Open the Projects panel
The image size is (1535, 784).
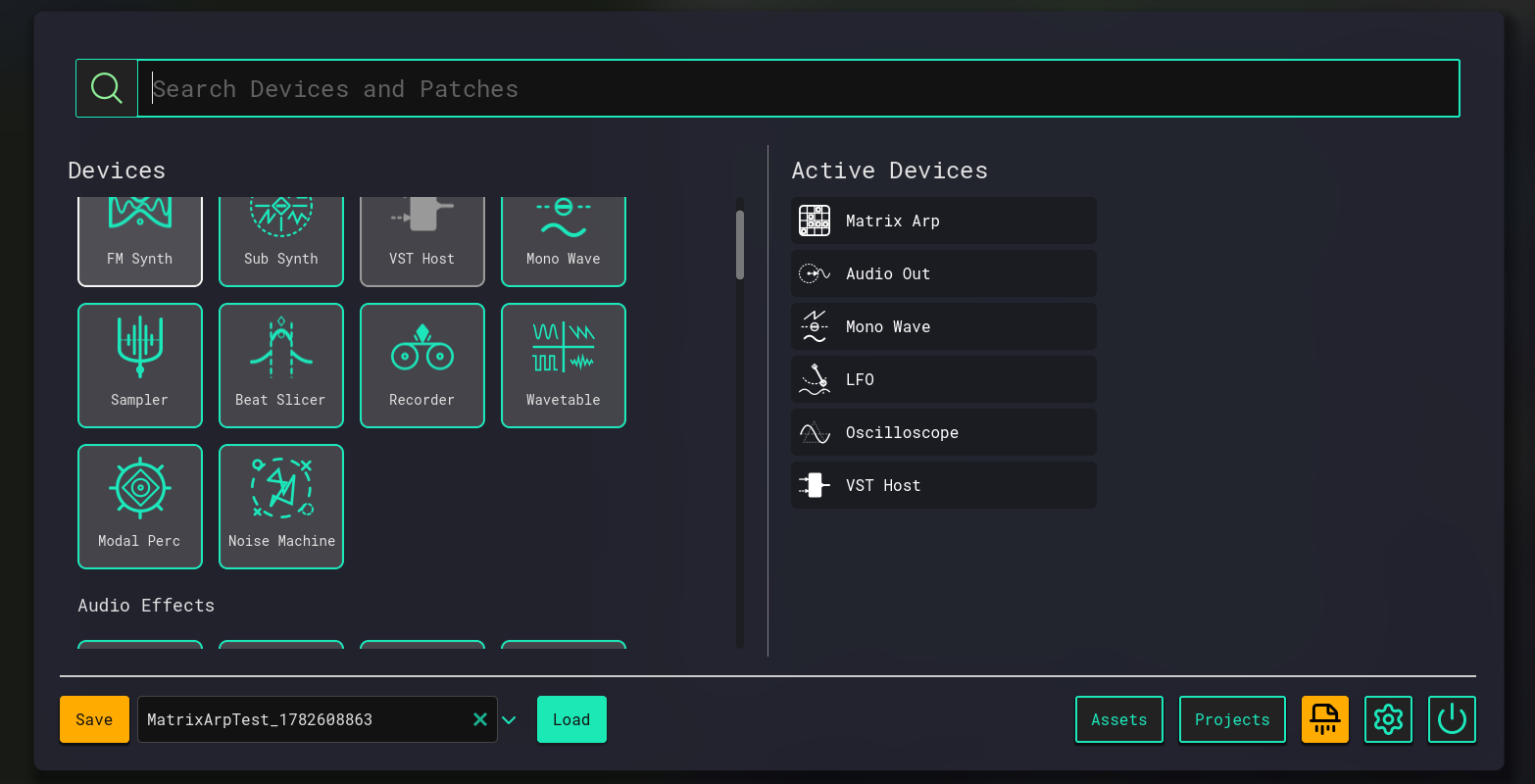(x=1232, y=719)
